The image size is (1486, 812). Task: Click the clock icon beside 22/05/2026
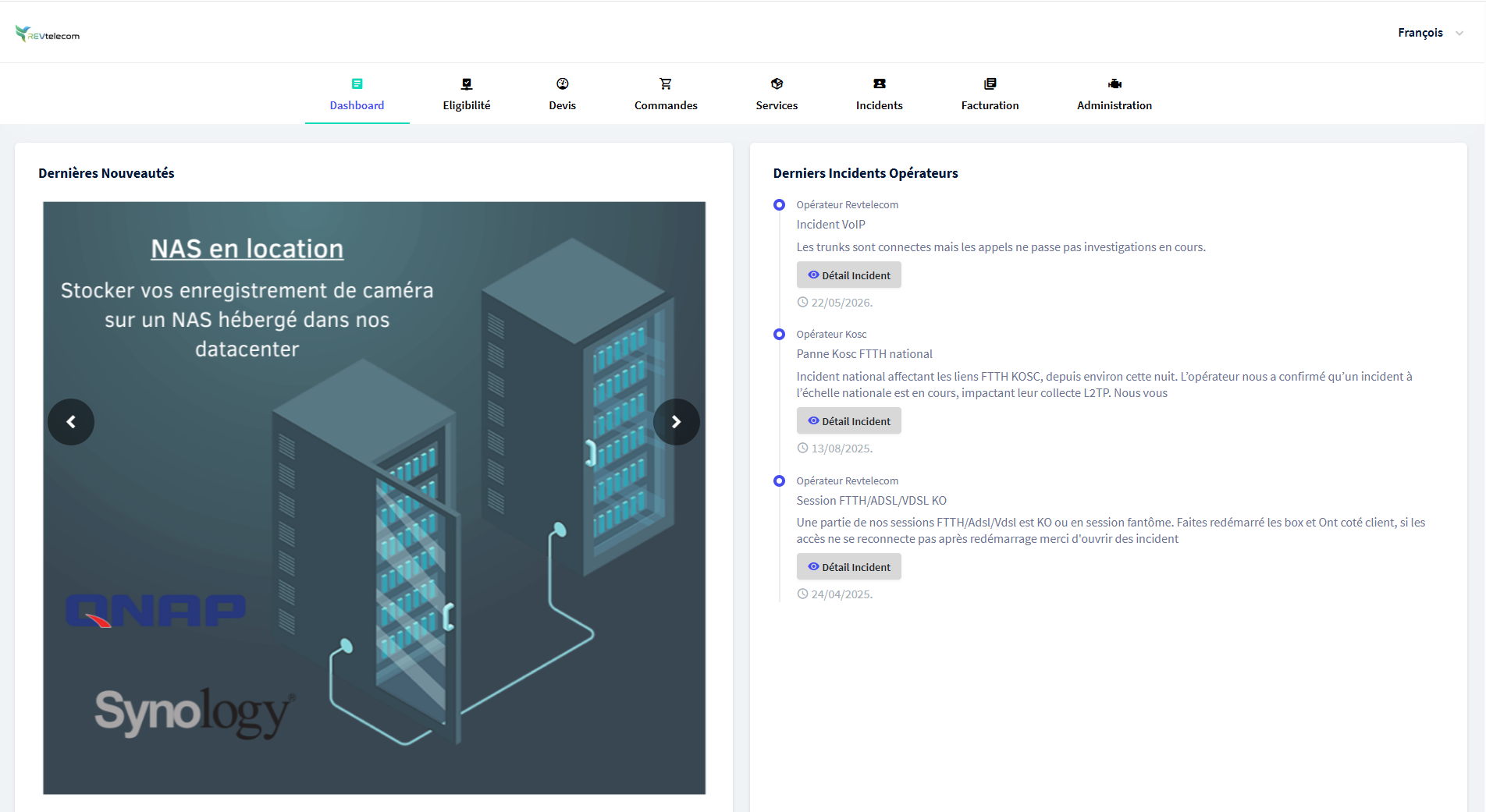802,302
